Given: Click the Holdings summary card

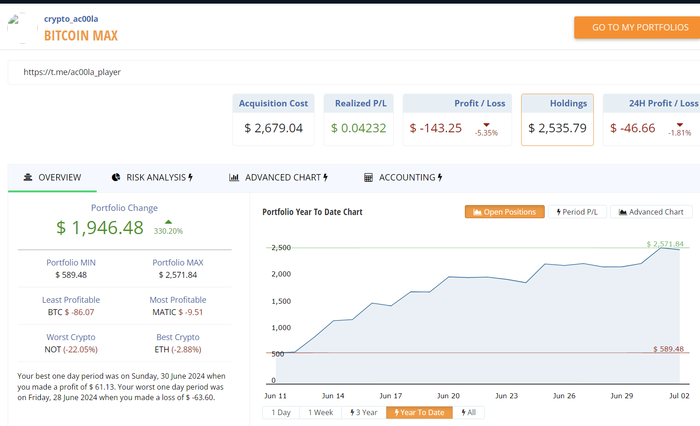Looking at the screenshot, I should tap(557, 120).
